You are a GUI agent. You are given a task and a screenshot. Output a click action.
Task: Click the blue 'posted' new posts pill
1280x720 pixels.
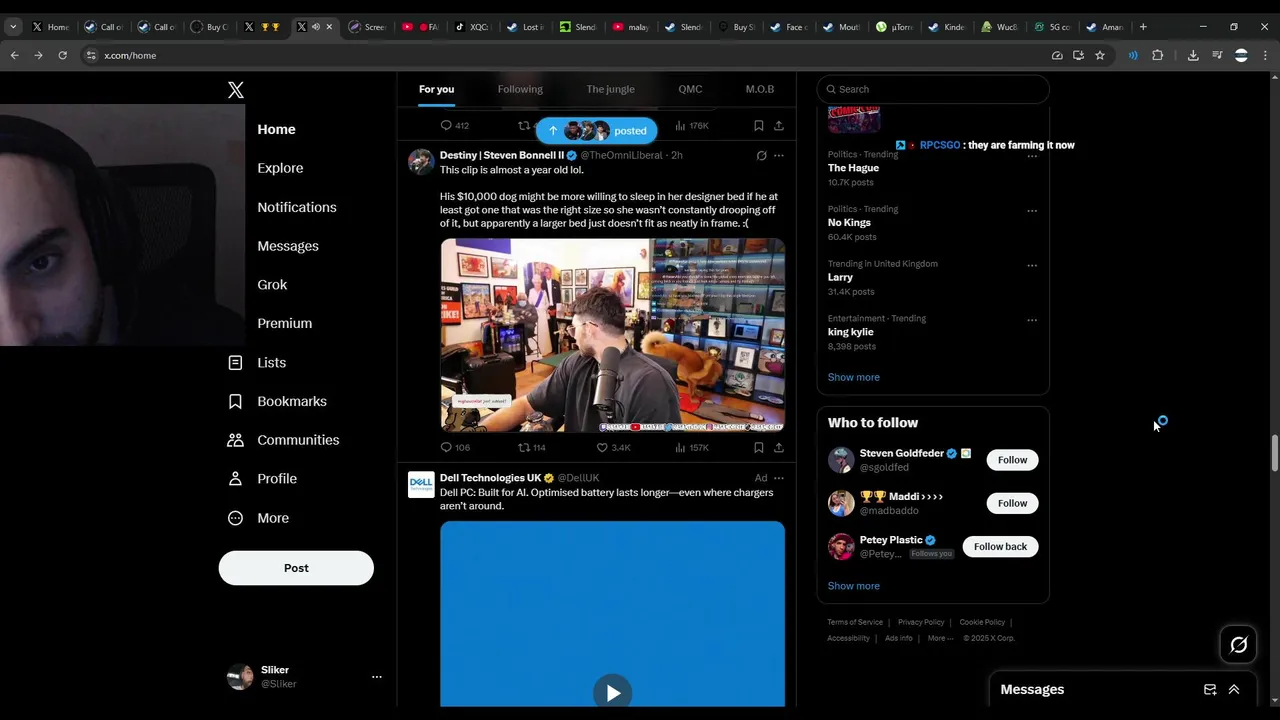(596, 130)
